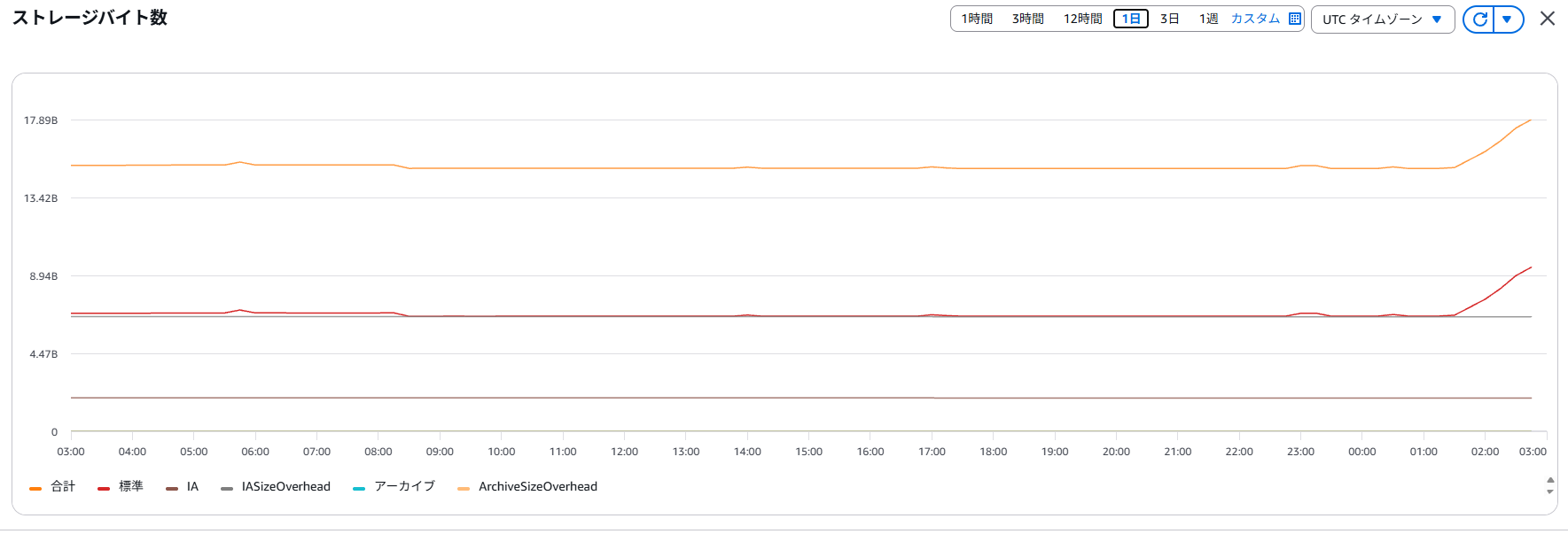
Task: Select the 1日 time range
Action: point(1131,19)
